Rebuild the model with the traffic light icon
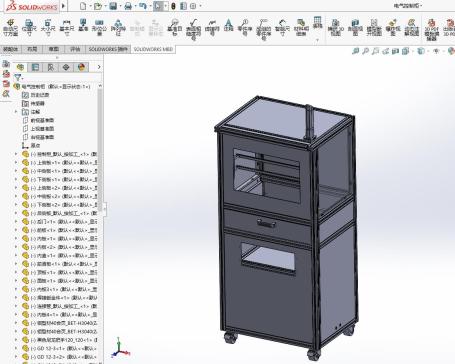455x364 pixels. tap(173, 6)
